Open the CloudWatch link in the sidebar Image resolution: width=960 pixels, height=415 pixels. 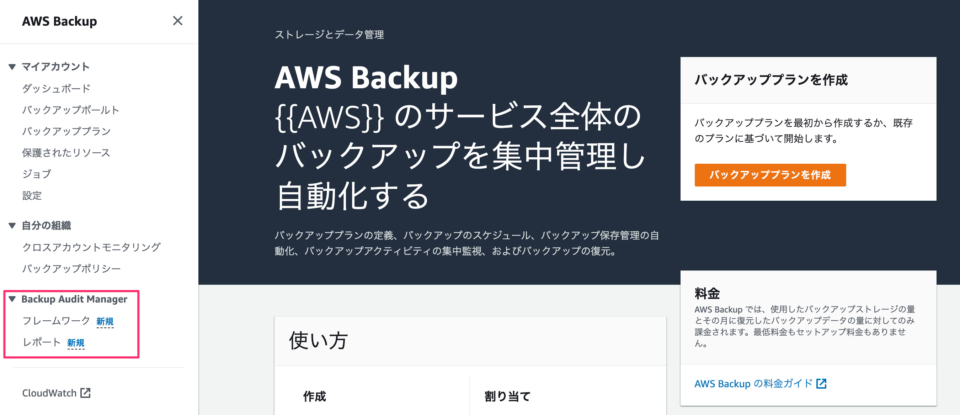tap(49, 393)
